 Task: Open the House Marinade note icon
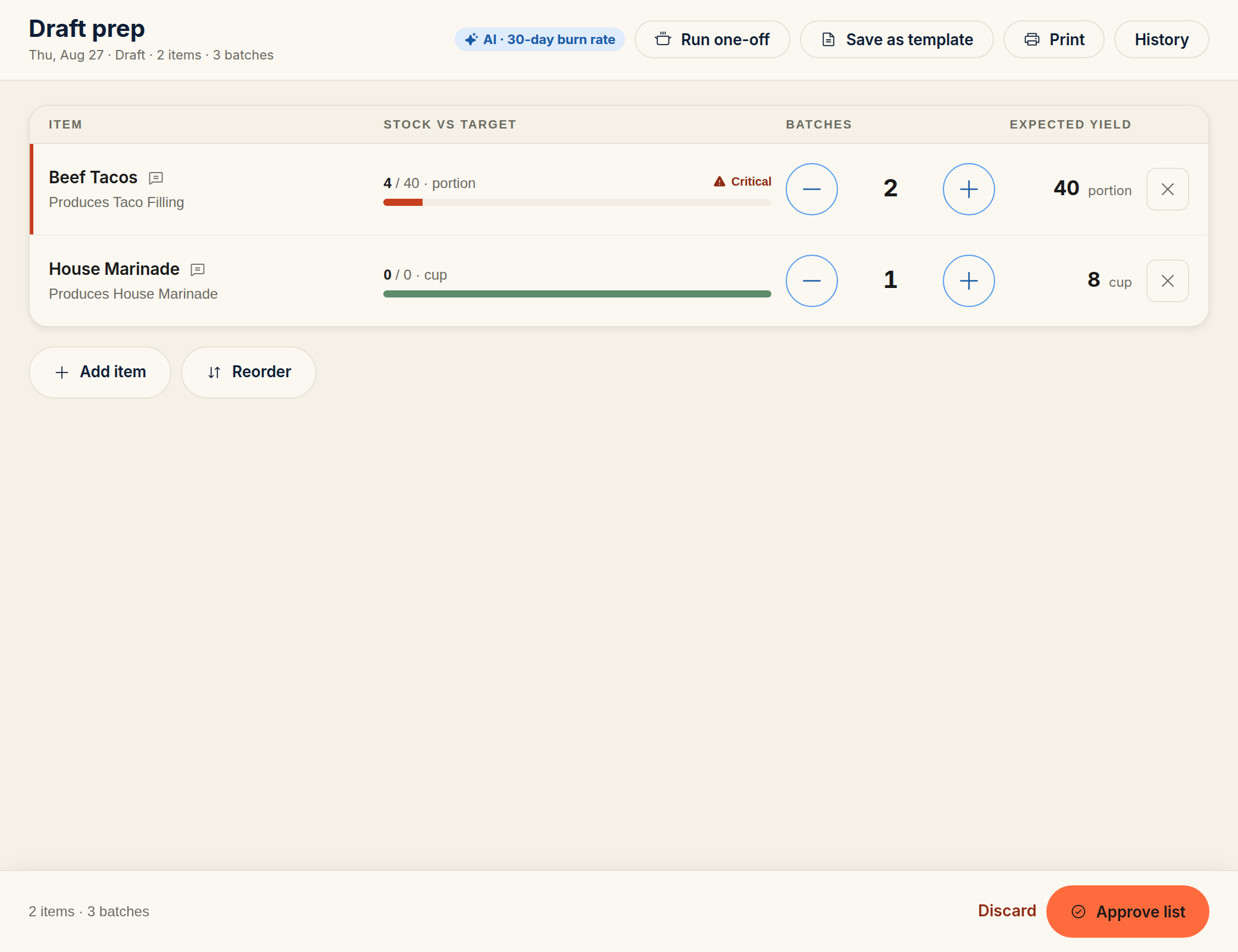click(x=198, y=270)
